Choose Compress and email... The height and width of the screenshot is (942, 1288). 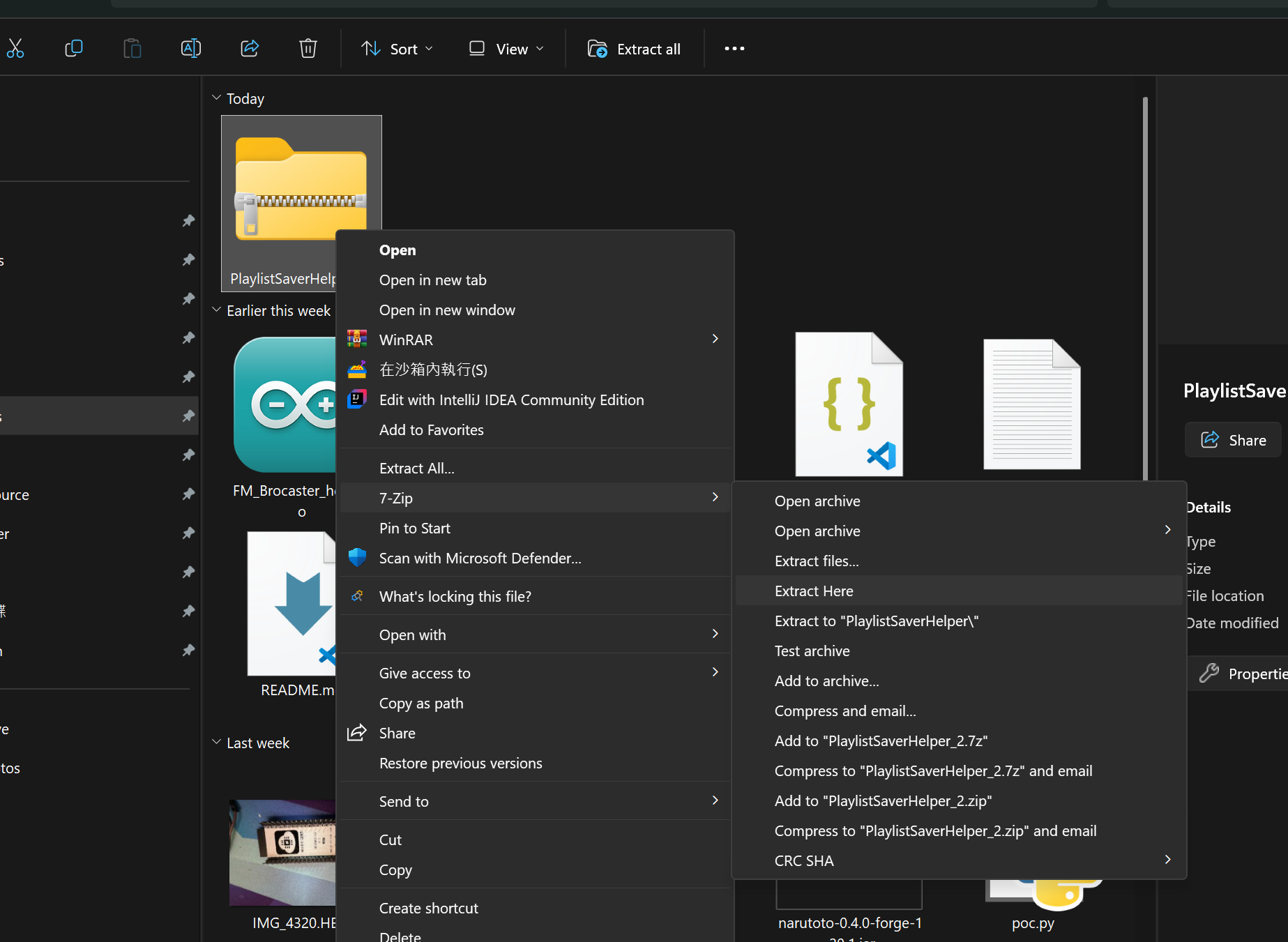click(959, 711)
